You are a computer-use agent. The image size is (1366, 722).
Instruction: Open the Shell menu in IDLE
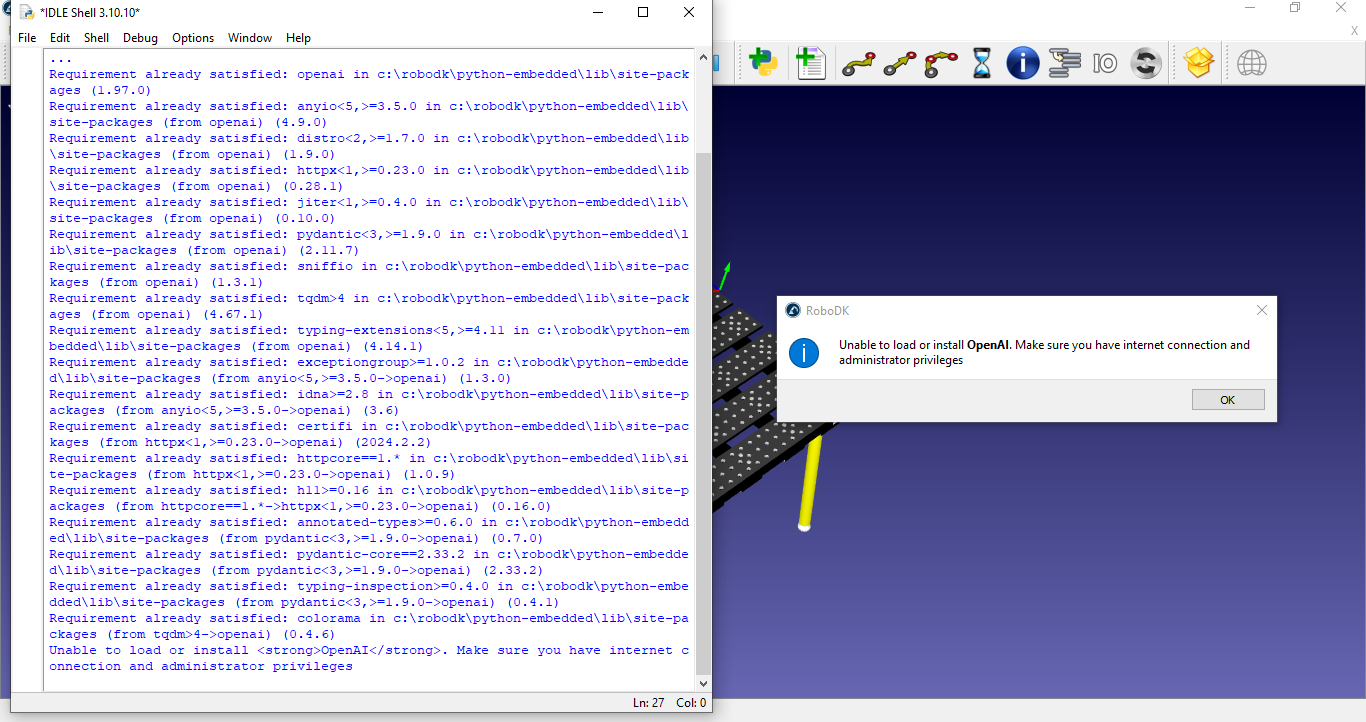point(96,38)
